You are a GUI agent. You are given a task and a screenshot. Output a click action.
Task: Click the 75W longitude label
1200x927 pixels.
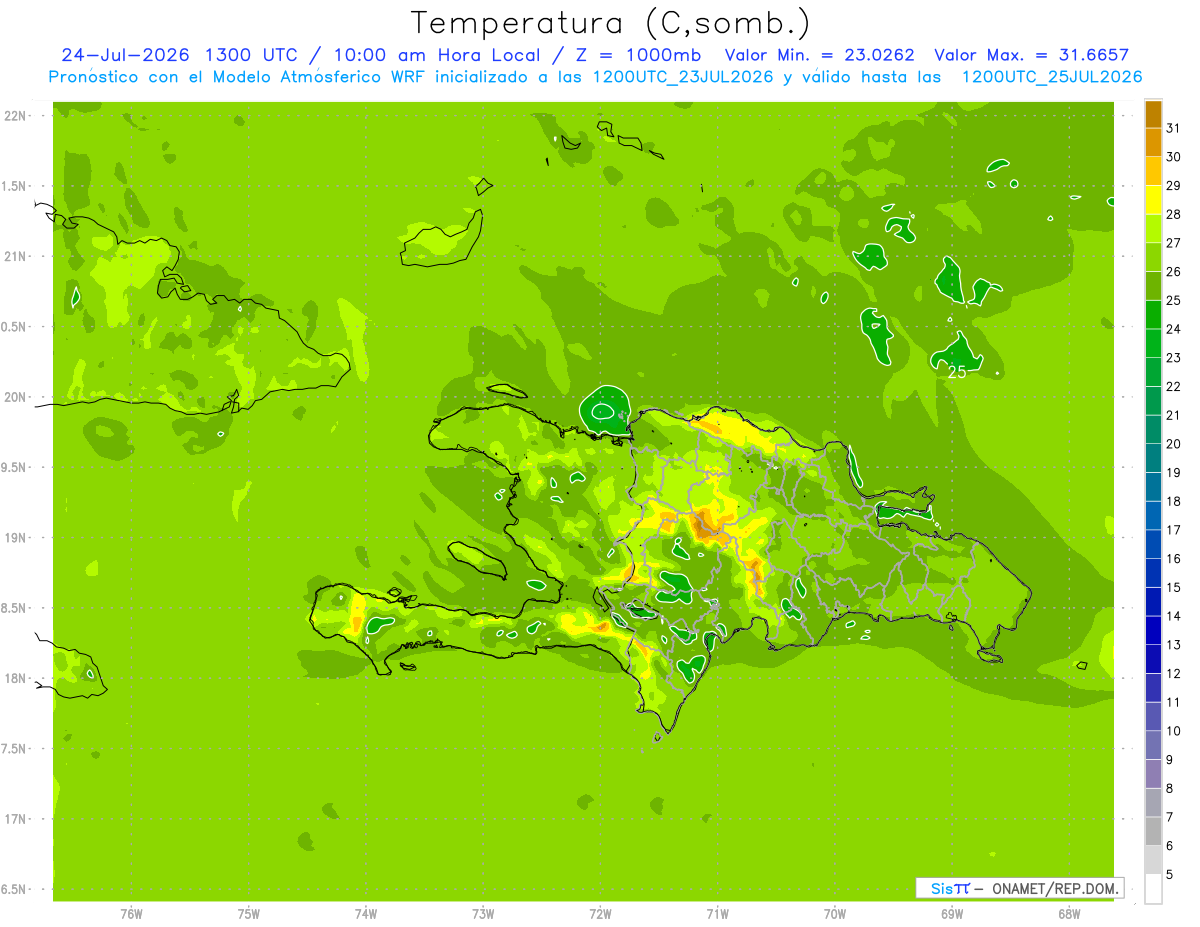pyautogui.click(x=249, y=914)
